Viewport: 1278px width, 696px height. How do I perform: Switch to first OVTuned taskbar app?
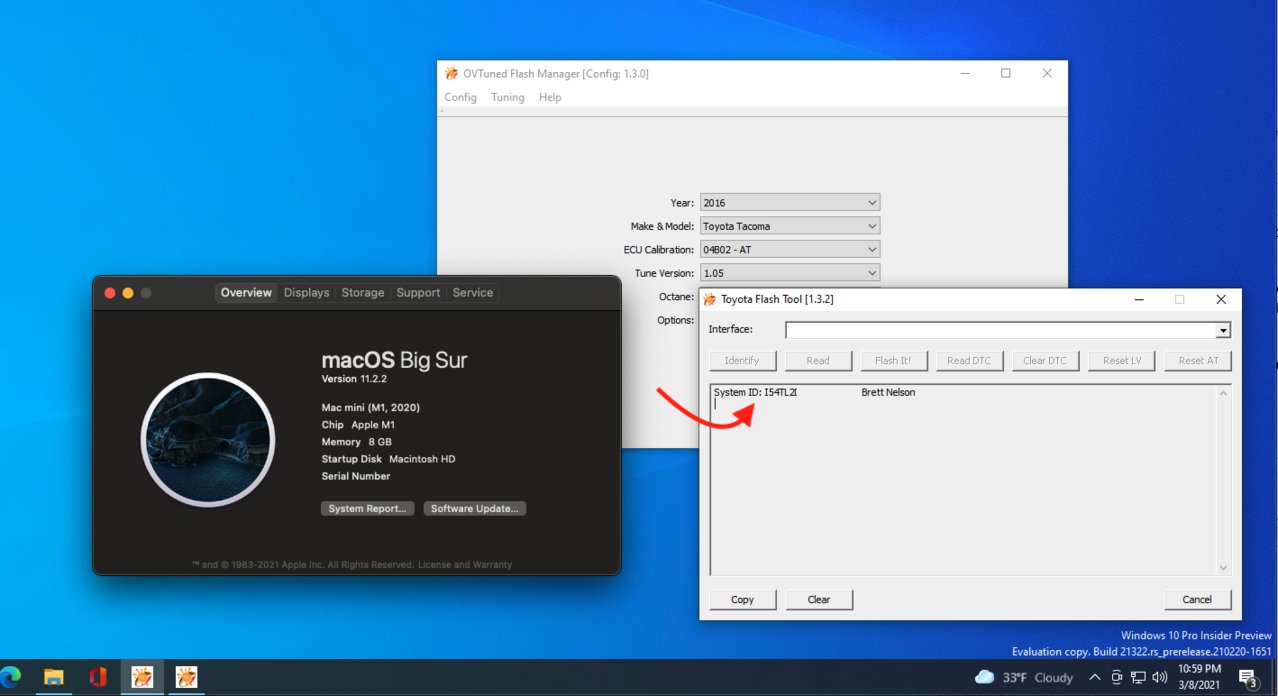143,677
